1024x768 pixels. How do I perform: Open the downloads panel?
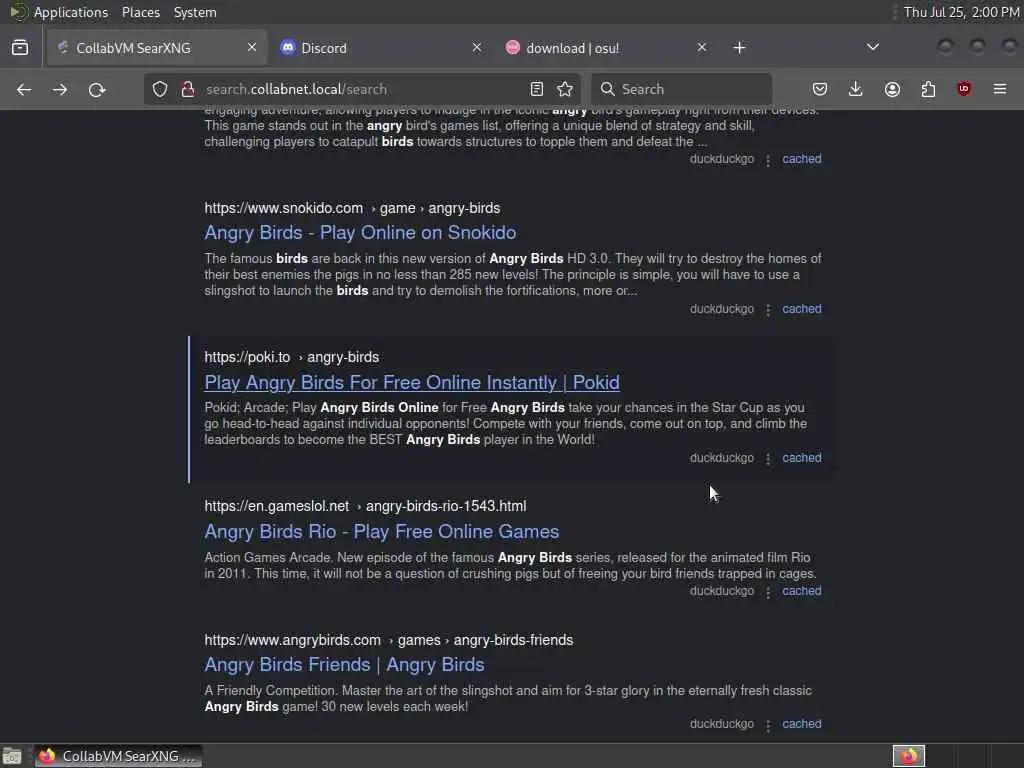coord(856,89)
